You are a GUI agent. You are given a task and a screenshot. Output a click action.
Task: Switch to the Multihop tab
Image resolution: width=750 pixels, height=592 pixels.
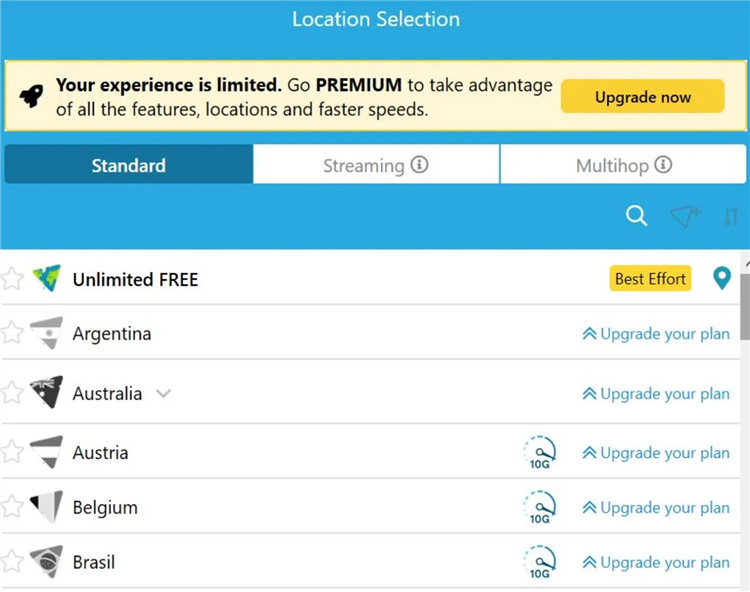coord(623,164)
